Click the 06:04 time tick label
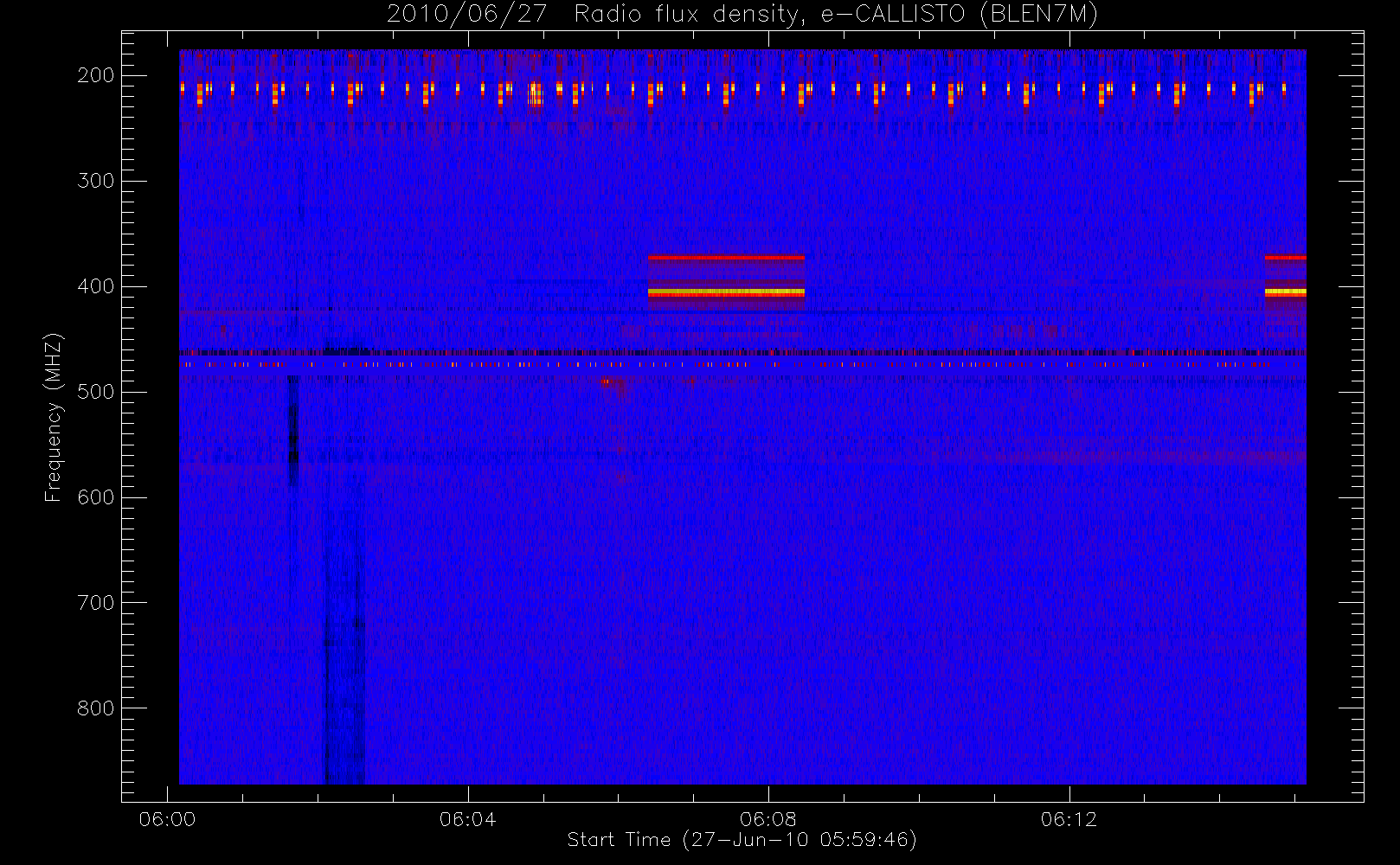This screenshot has height=865, width=1400. pos(468,819)
